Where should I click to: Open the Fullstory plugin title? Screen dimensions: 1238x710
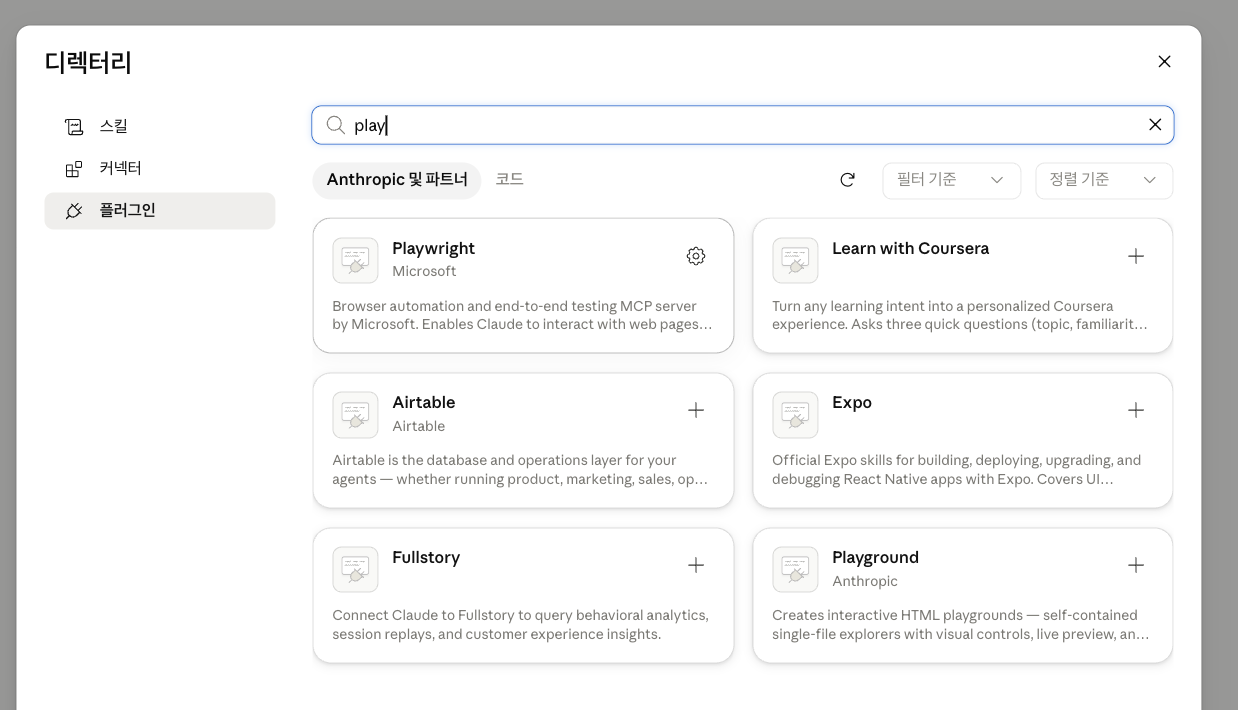(x=426, y=557)
